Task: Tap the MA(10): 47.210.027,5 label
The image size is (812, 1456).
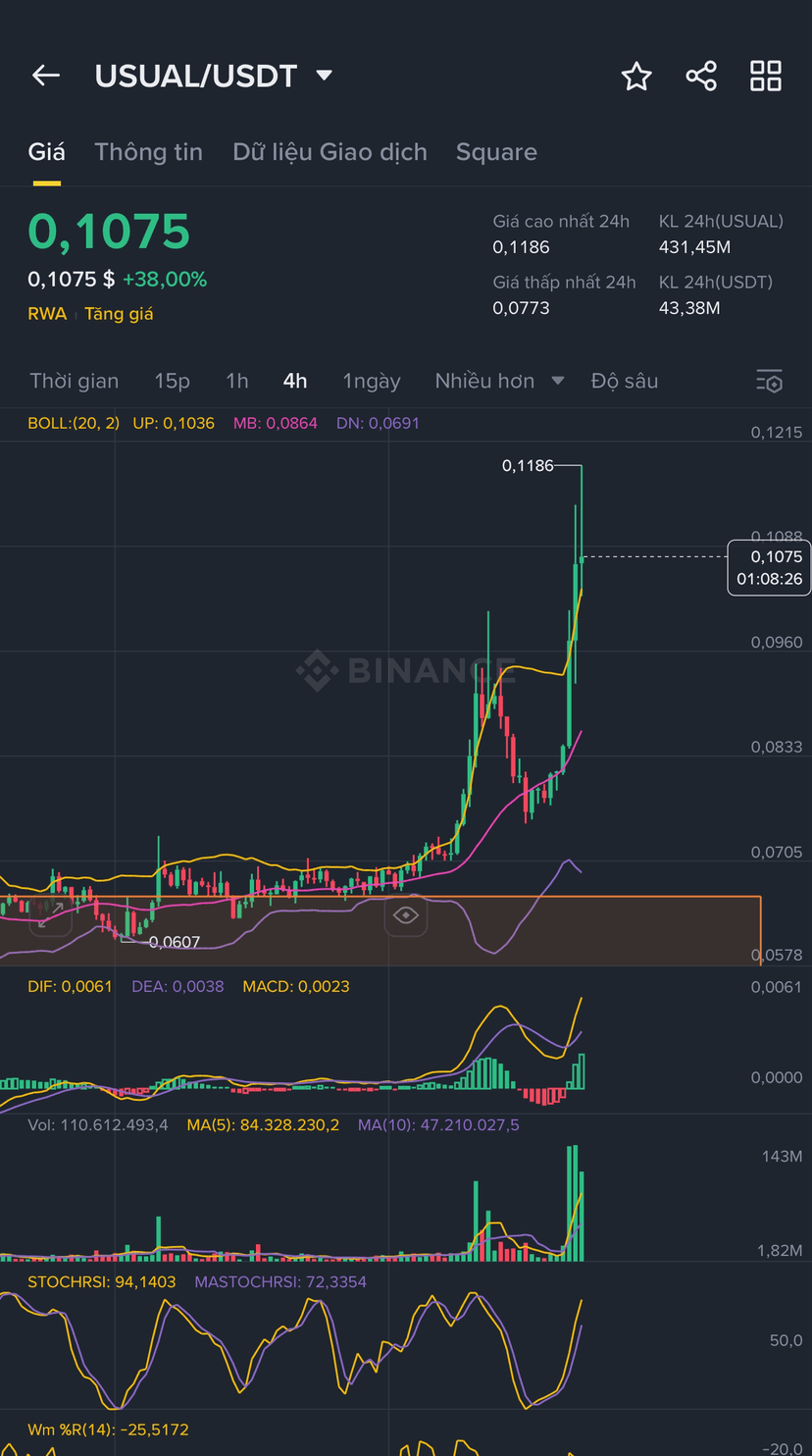Action: click(x=438, y=1125)
